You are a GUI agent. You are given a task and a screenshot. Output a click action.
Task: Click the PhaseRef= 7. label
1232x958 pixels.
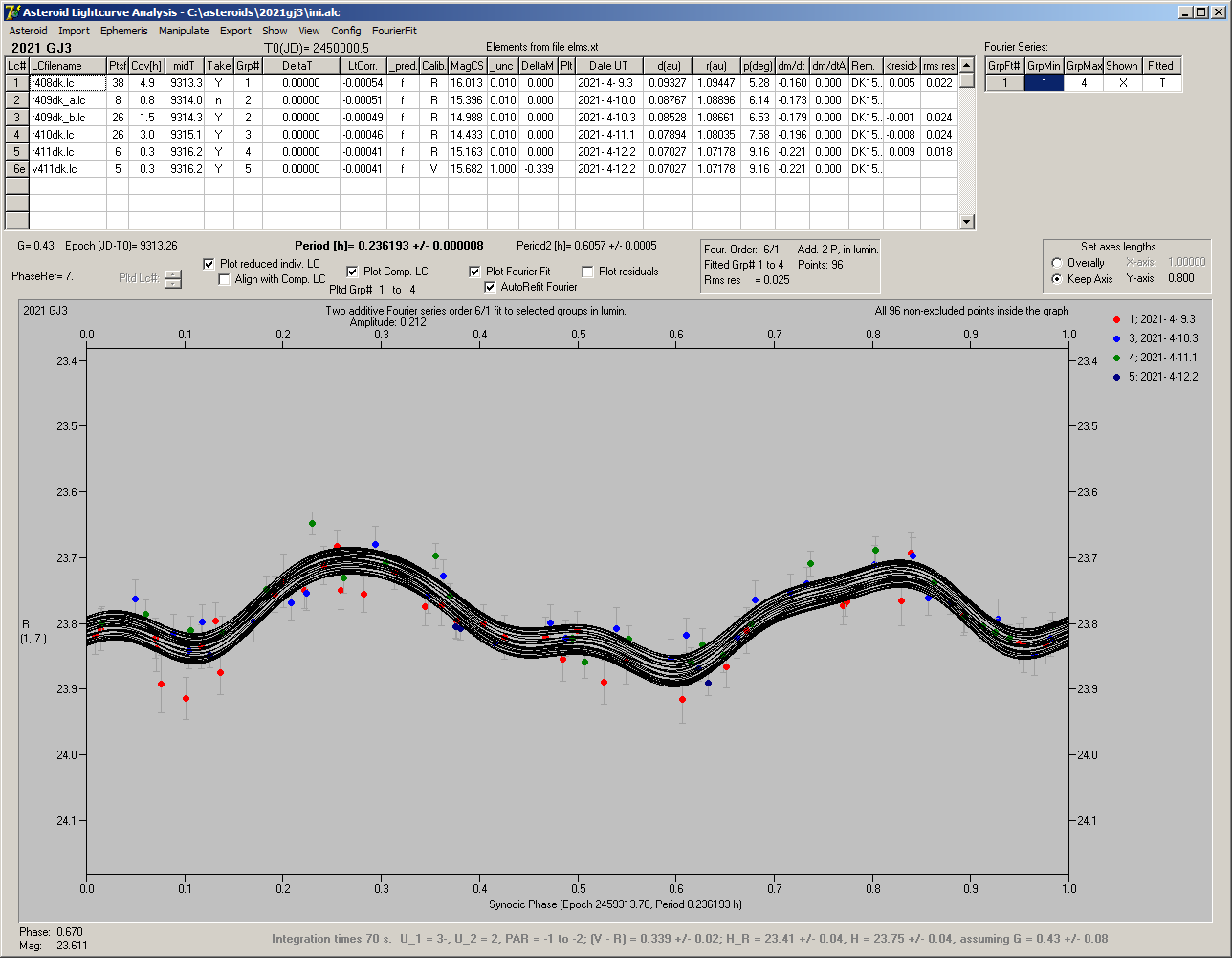(42, 275)
